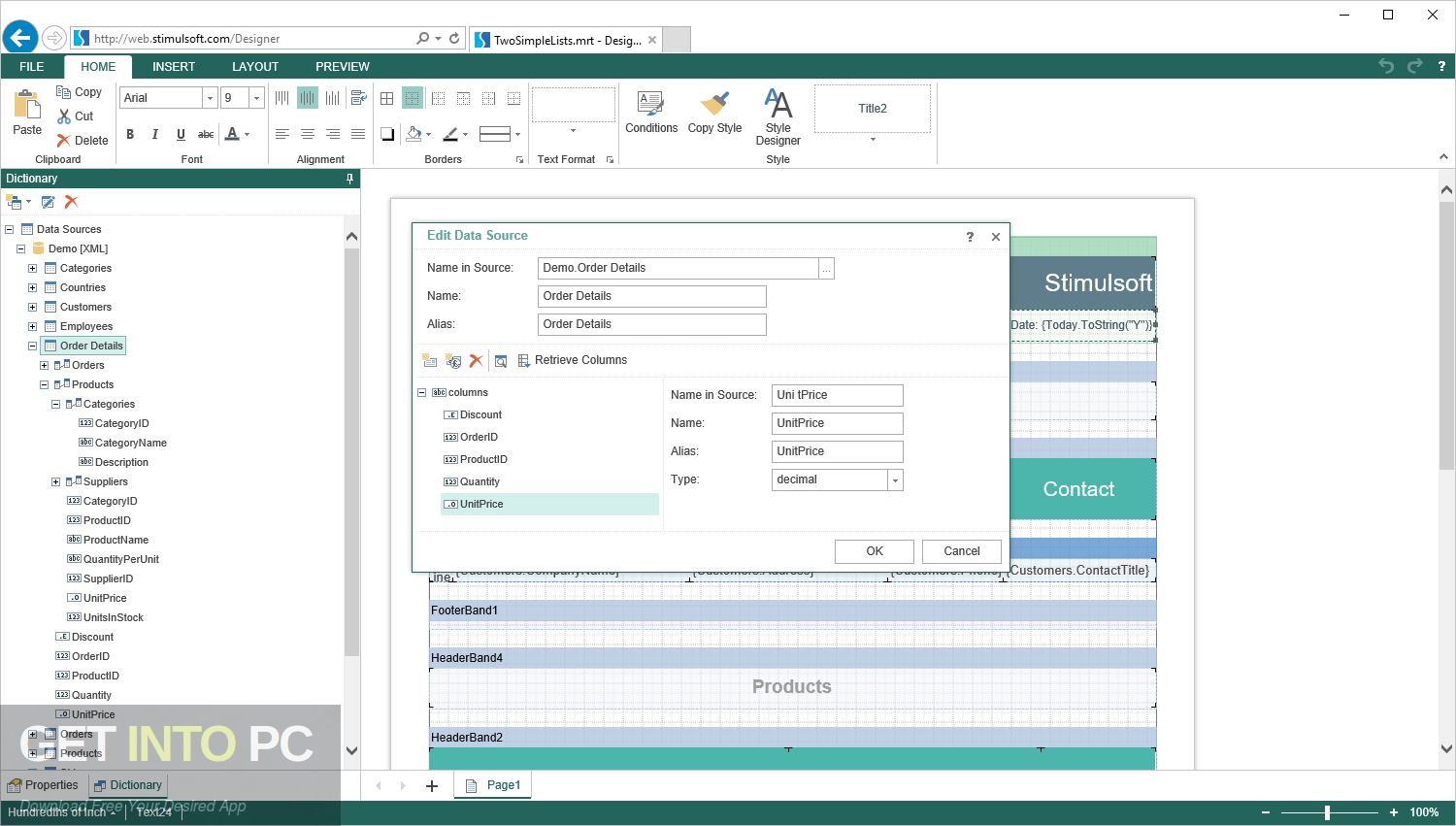1456x826 pixels.
Task: Open the FILE menu tab
Action: tap(32, 67)
